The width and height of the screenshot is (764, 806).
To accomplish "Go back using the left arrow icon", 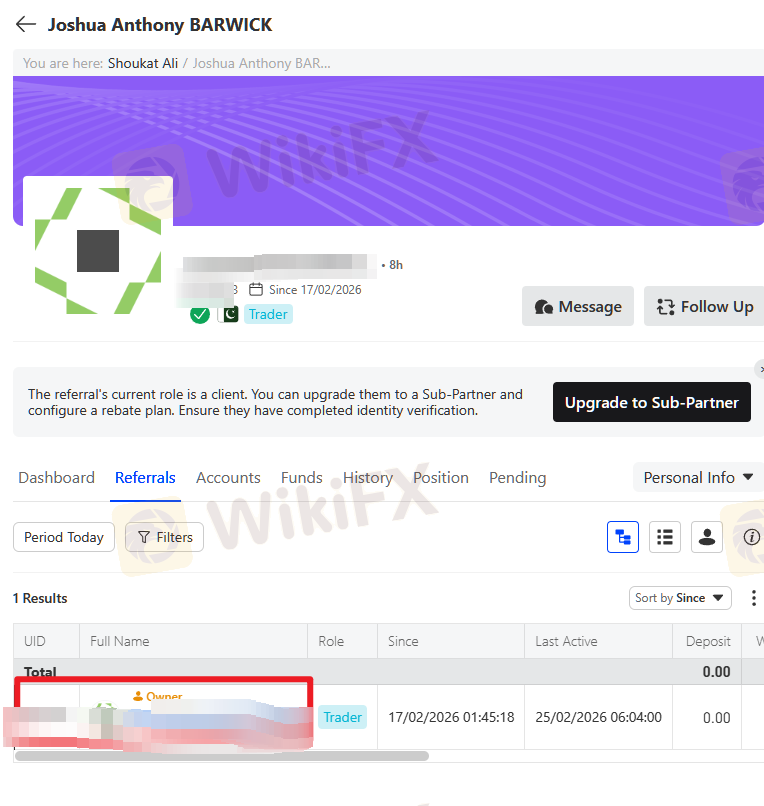I will (26, 24).
